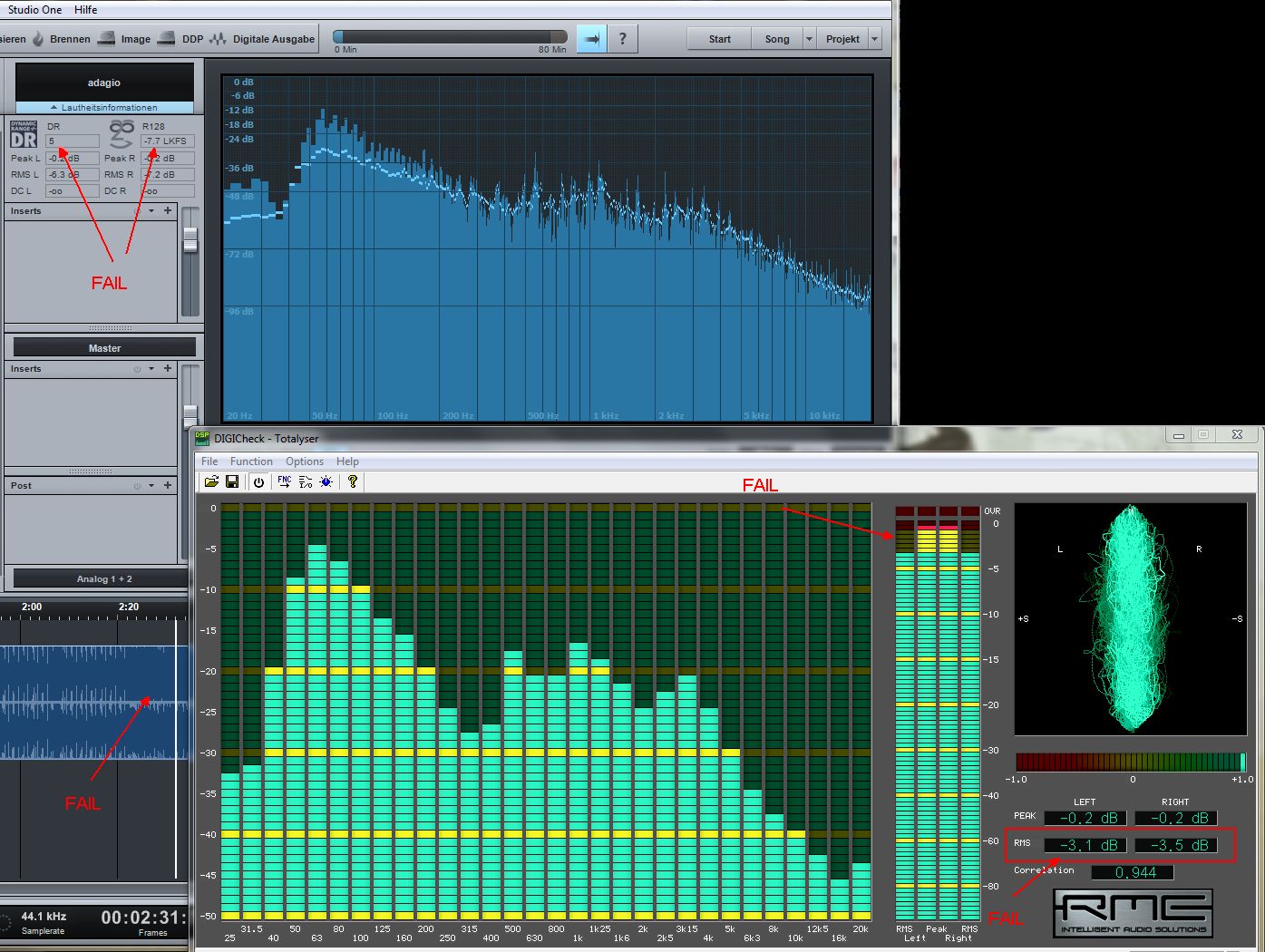Screen dimensions: 1265x952
Task: Click RME Intelligent Audio Solutions logo
Action: coord(1133,913)
